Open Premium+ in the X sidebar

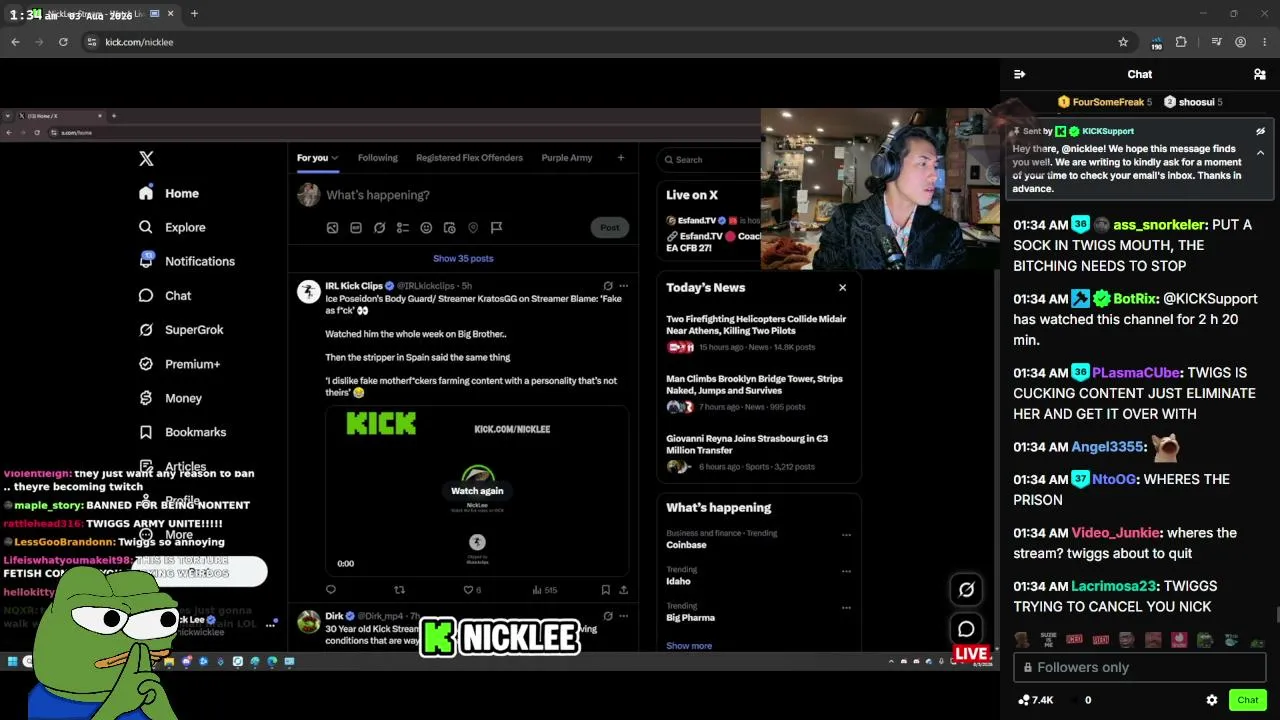[x=179, y=364]
